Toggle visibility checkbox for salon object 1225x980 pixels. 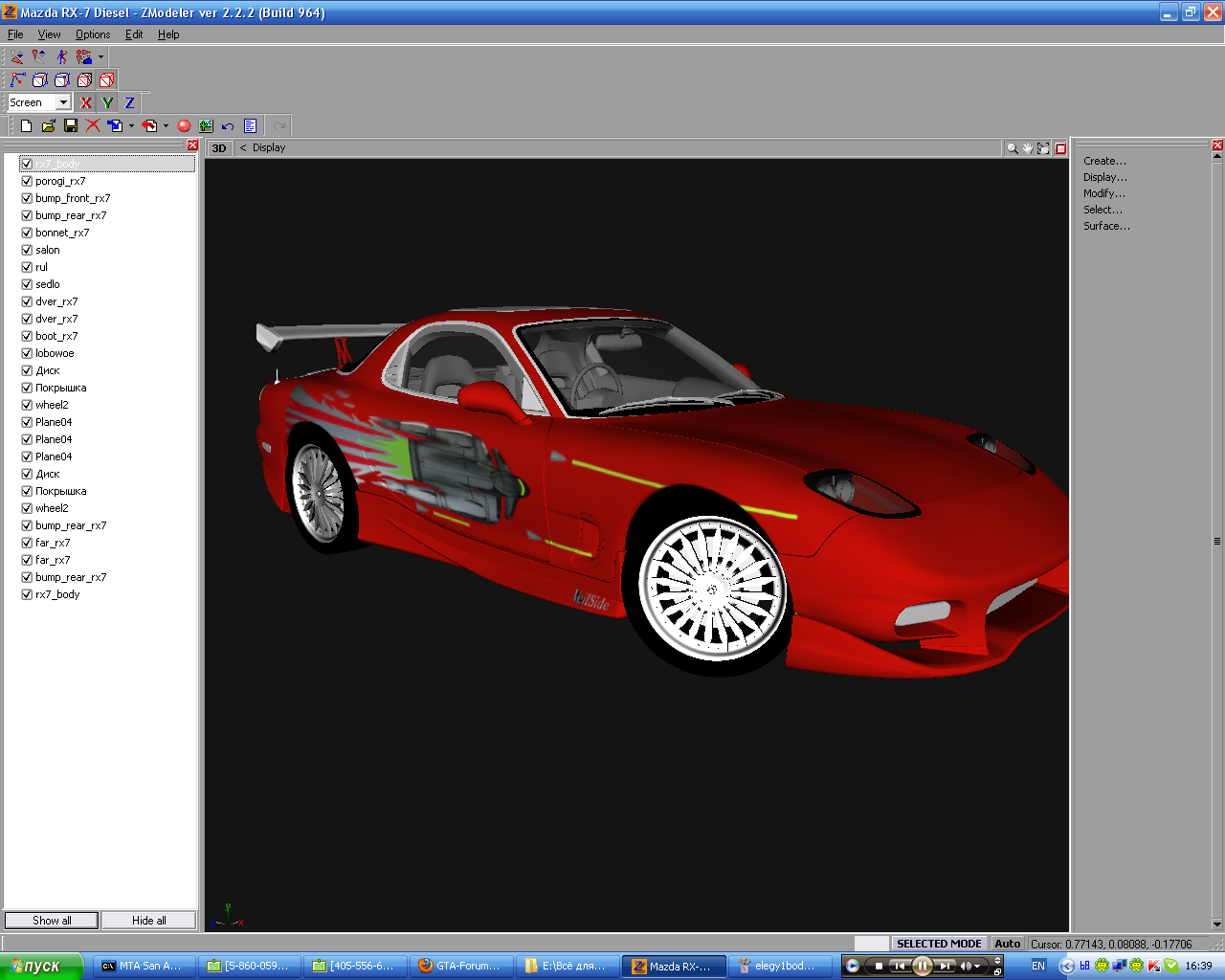[x=27, y=250]
